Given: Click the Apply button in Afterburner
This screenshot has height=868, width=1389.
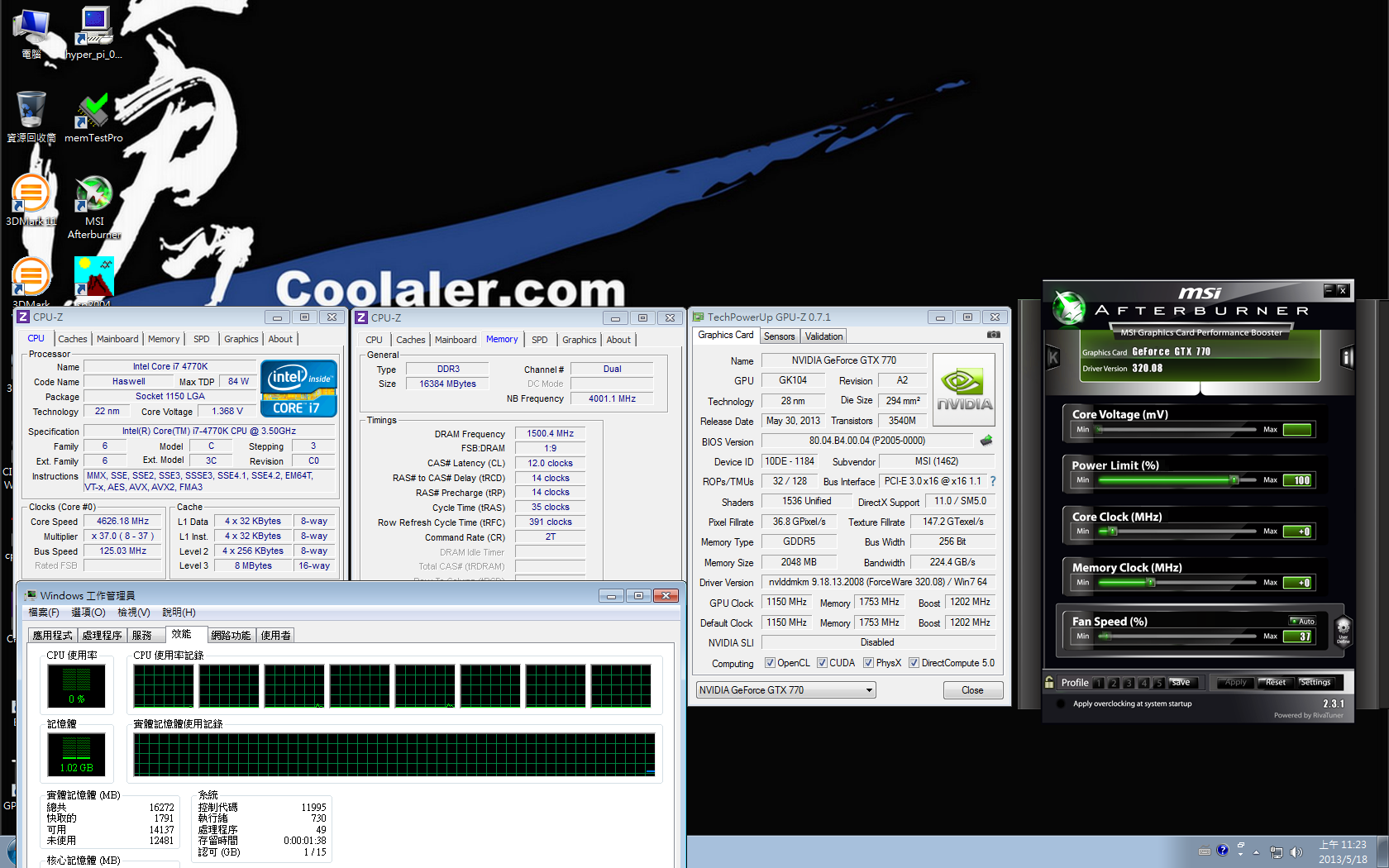Looking at the screenshot, I should pyautogui.click(x=1235, y=682).
